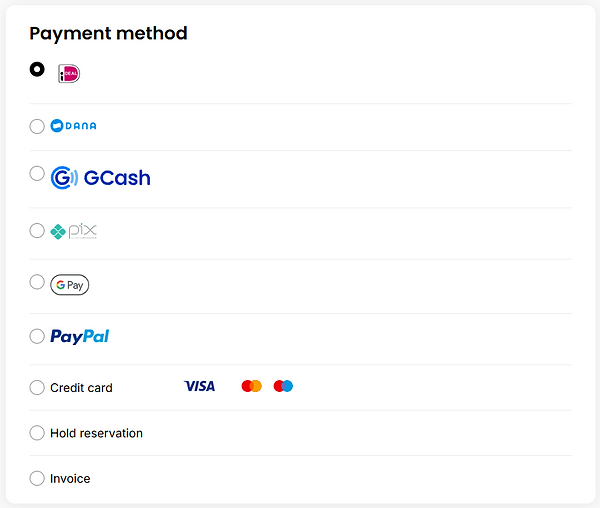Click the iDEAL logo
Screen dimensions: 600x508
pos(69,73)
